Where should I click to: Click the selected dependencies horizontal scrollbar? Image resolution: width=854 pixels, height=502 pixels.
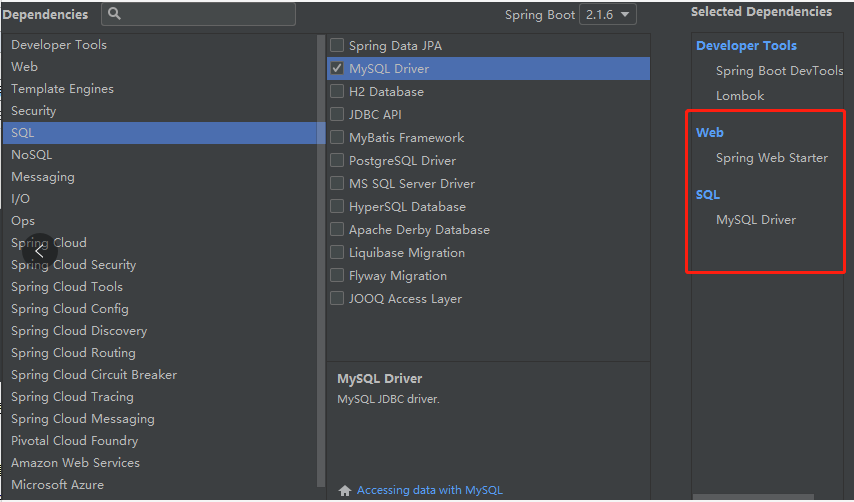[x=753, y=497]
